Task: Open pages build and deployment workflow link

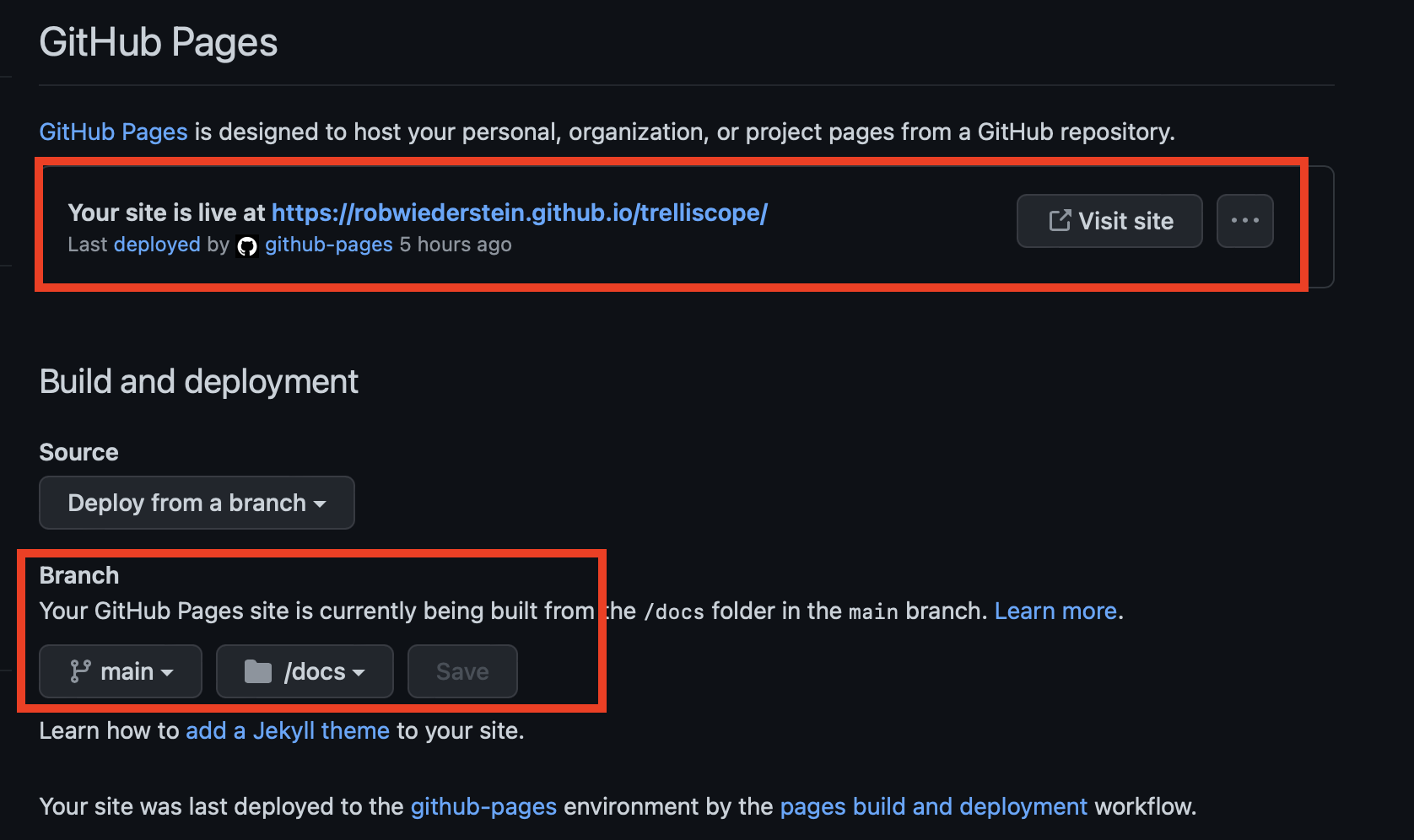Action: coord(933,806)
